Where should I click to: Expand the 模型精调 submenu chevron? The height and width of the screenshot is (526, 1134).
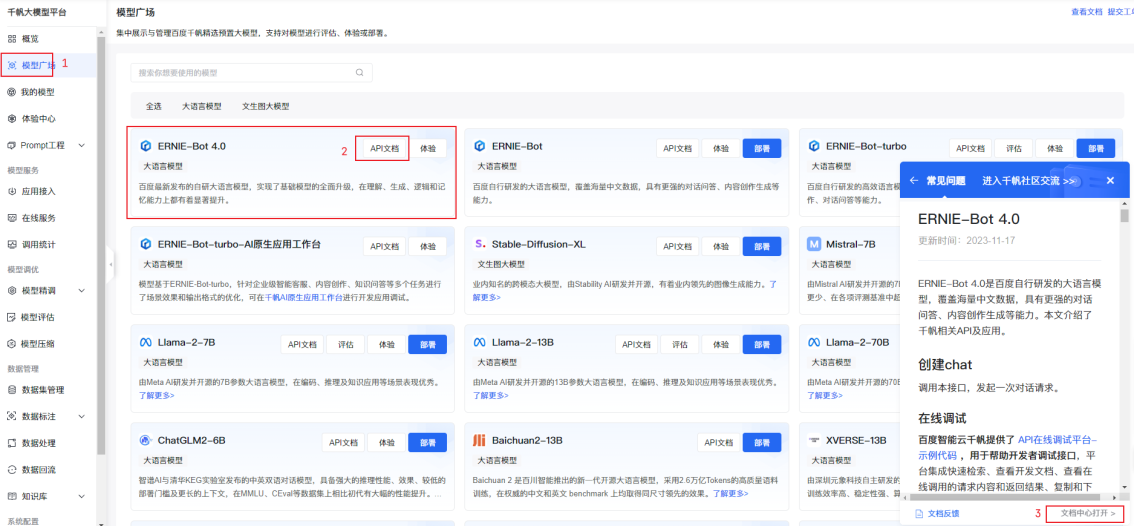click(82, 291)
